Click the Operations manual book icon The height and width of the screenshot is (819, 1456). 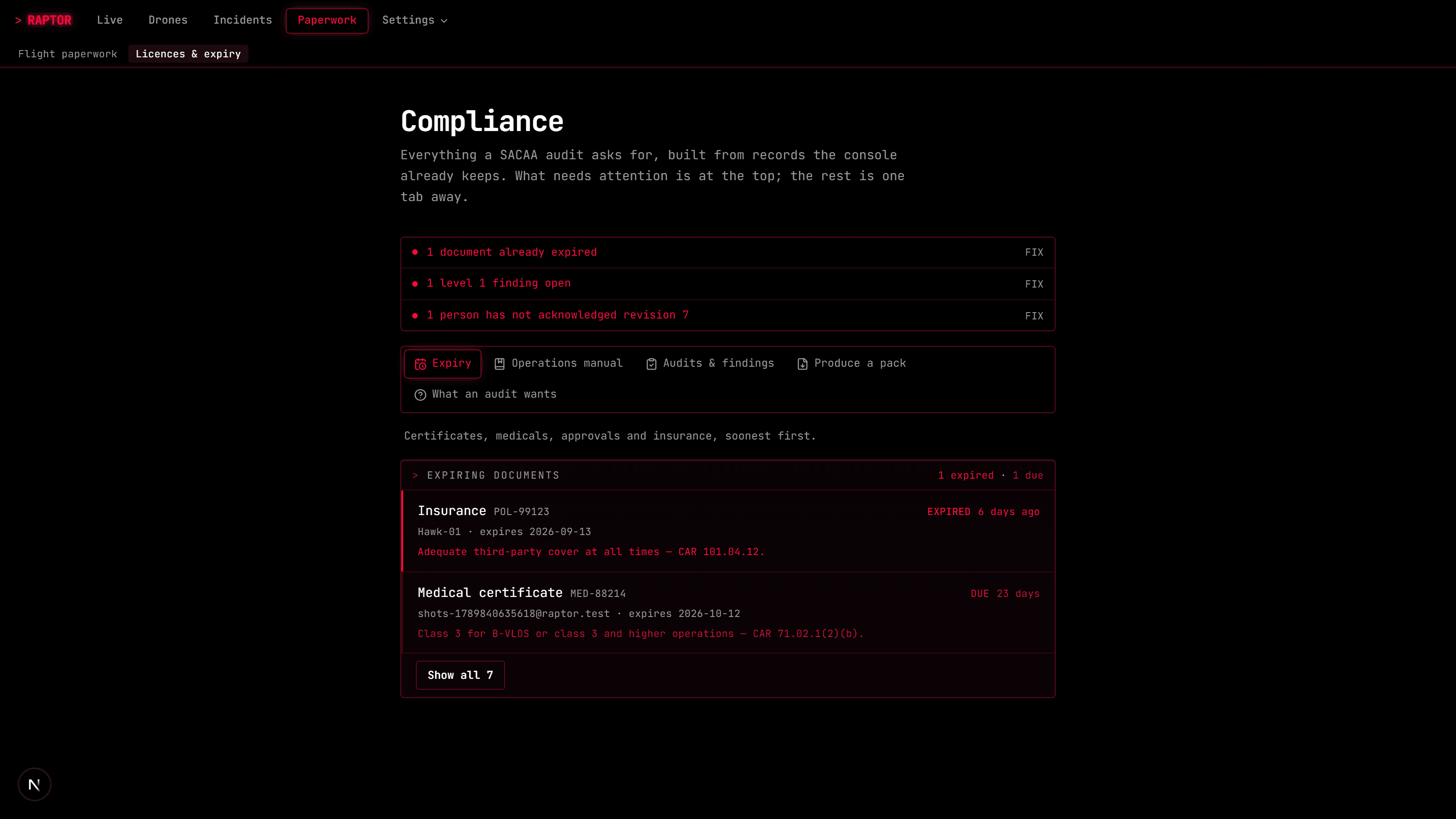pos(500,364)
